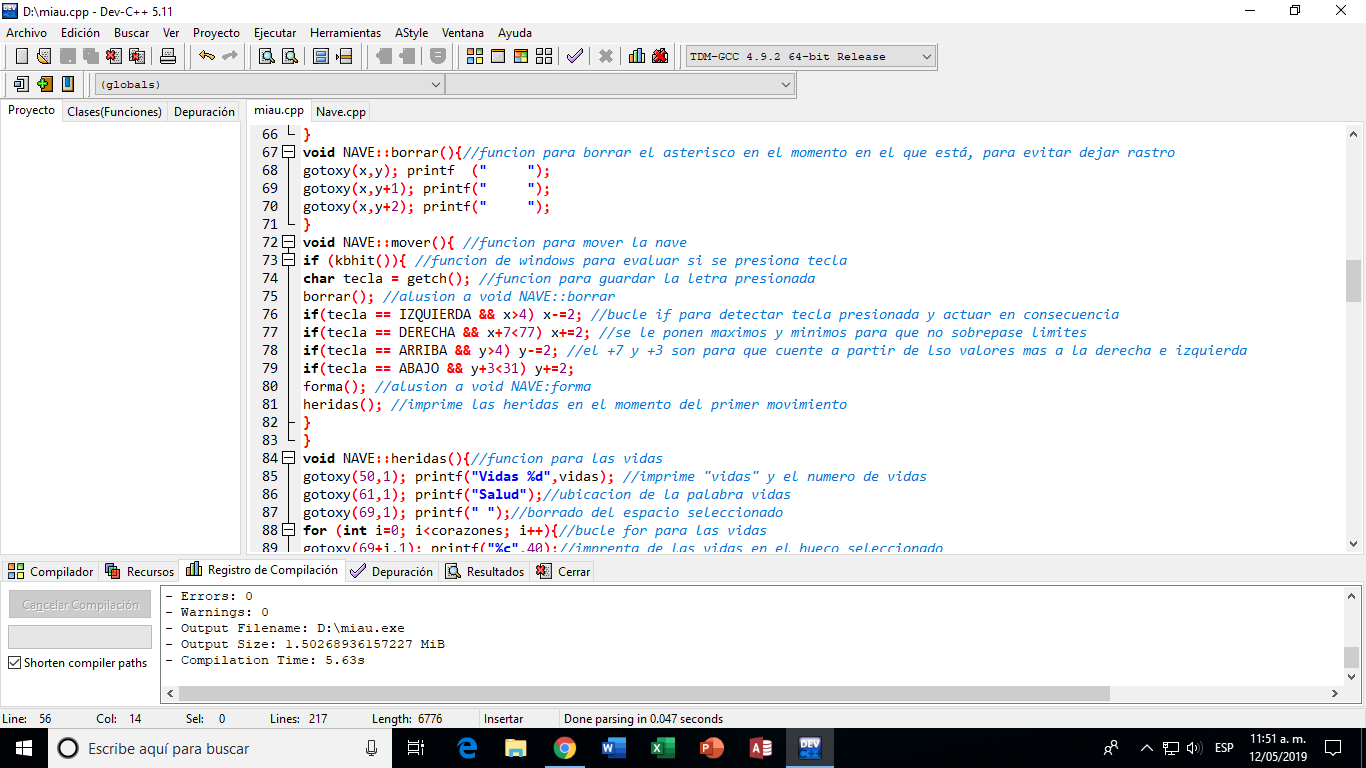The width and height of the screenshot is (1366, 768).
Task: Open the (globals) class dropdown
Action: [269, 85]
